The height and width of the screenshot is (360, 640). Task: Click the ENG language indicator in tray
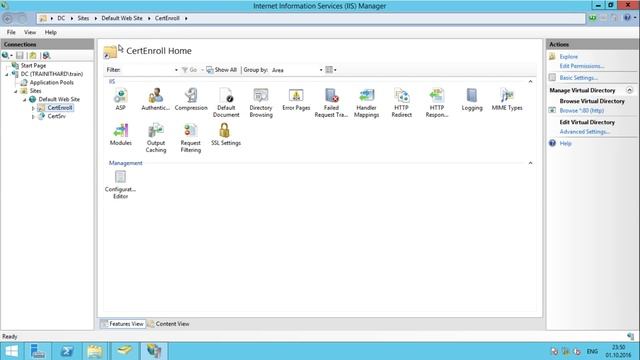(592, 351)
